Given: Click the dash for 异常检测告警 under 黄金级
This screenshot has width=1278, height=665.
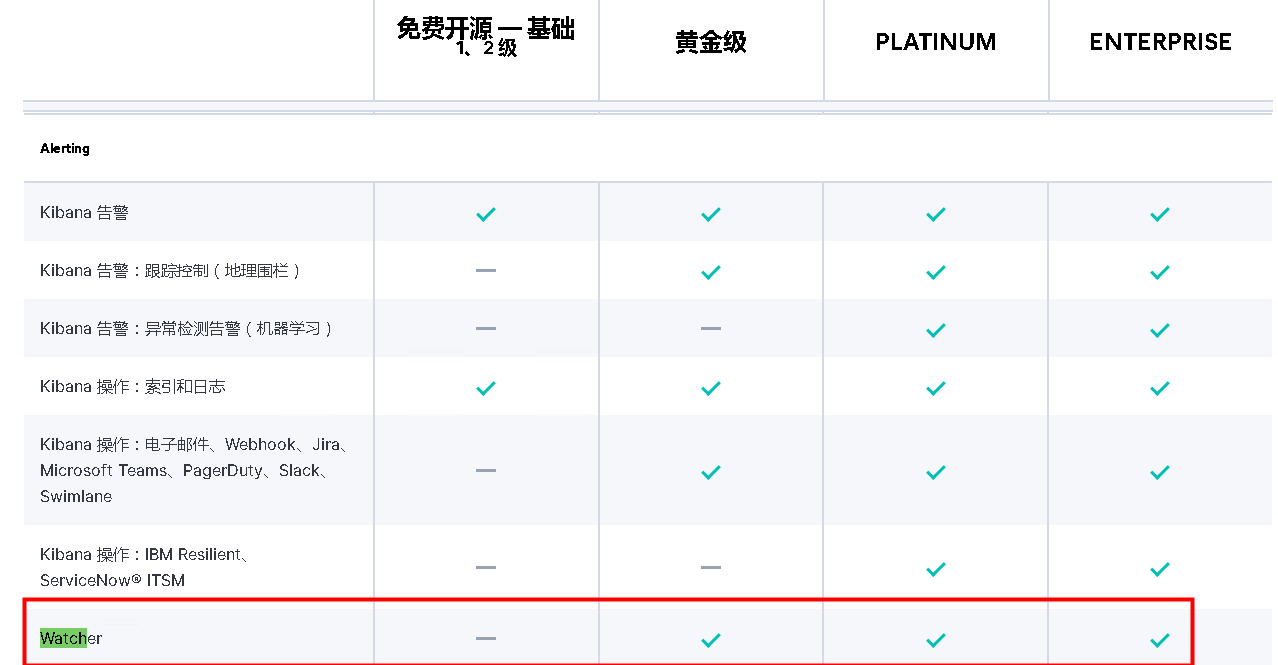Looking at the screenshot, I should point(711,328).
